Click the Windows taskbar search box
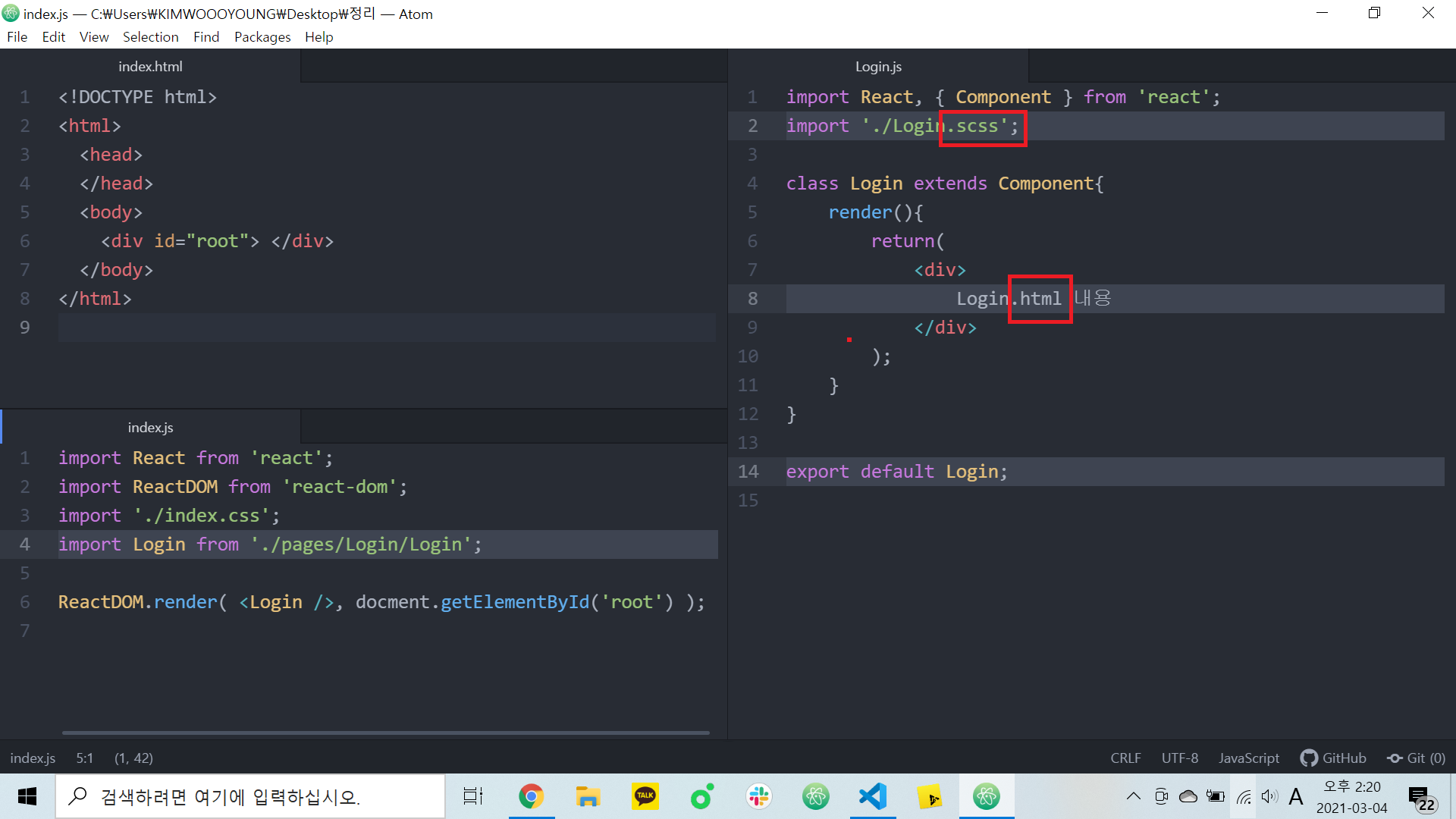This screenshot has height=819, width=1456. pos(250,796)
